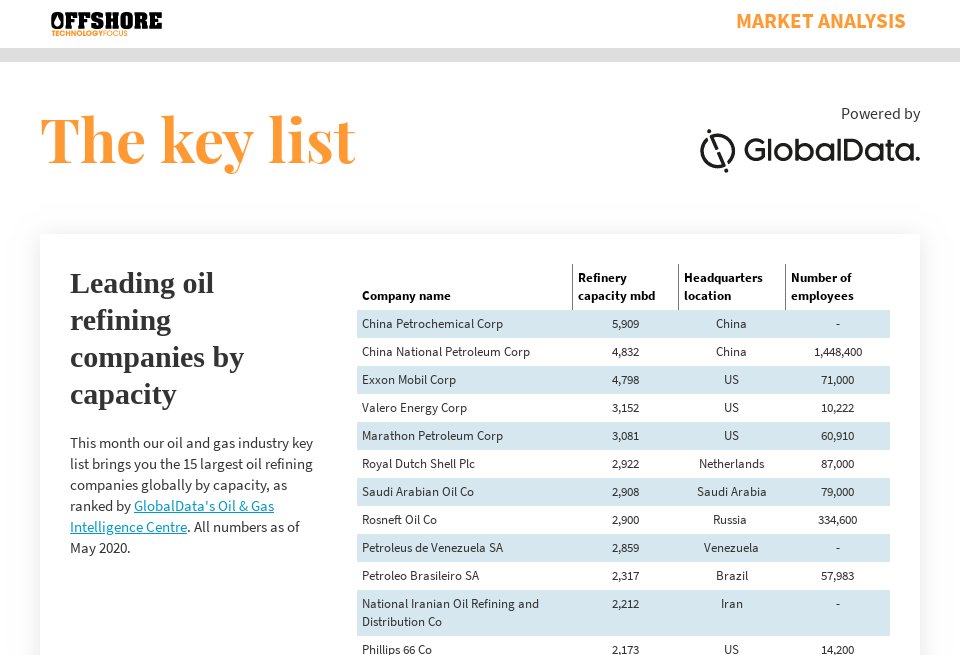Viewport: 960px width, 655px height.
Task: Click National Iranian Oil Refining and Distribution Co
Action: pyautogui.click(x=450, y=612)
